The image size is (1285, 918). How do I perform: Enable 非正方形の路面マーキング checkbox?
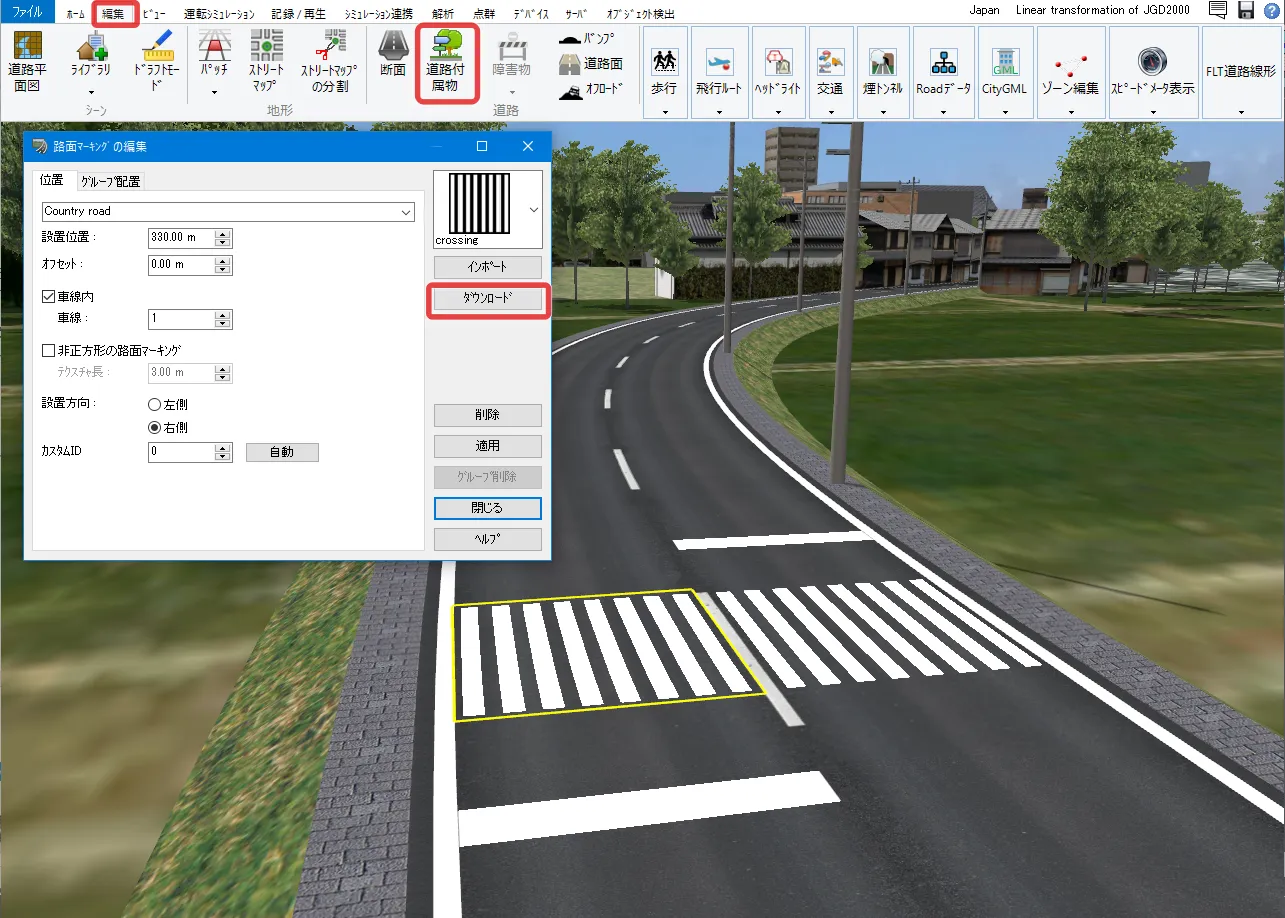48,351
